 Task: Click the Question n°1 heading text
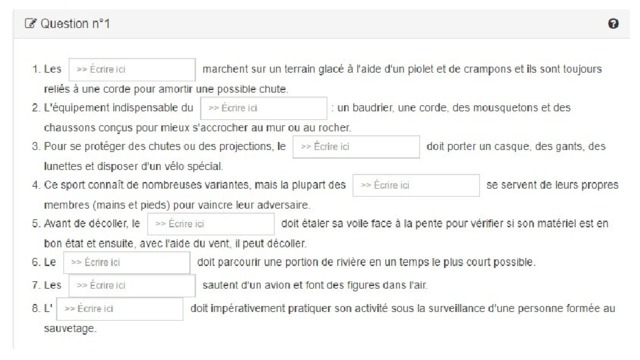[75, 24]
